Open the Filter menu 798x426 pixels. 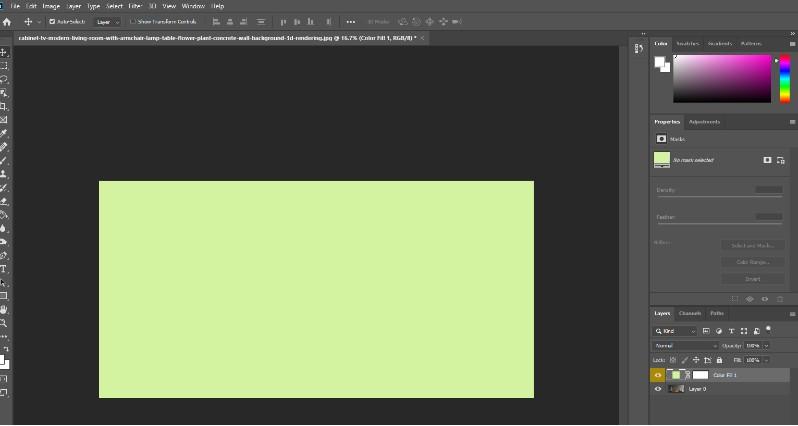coord(135,6)
